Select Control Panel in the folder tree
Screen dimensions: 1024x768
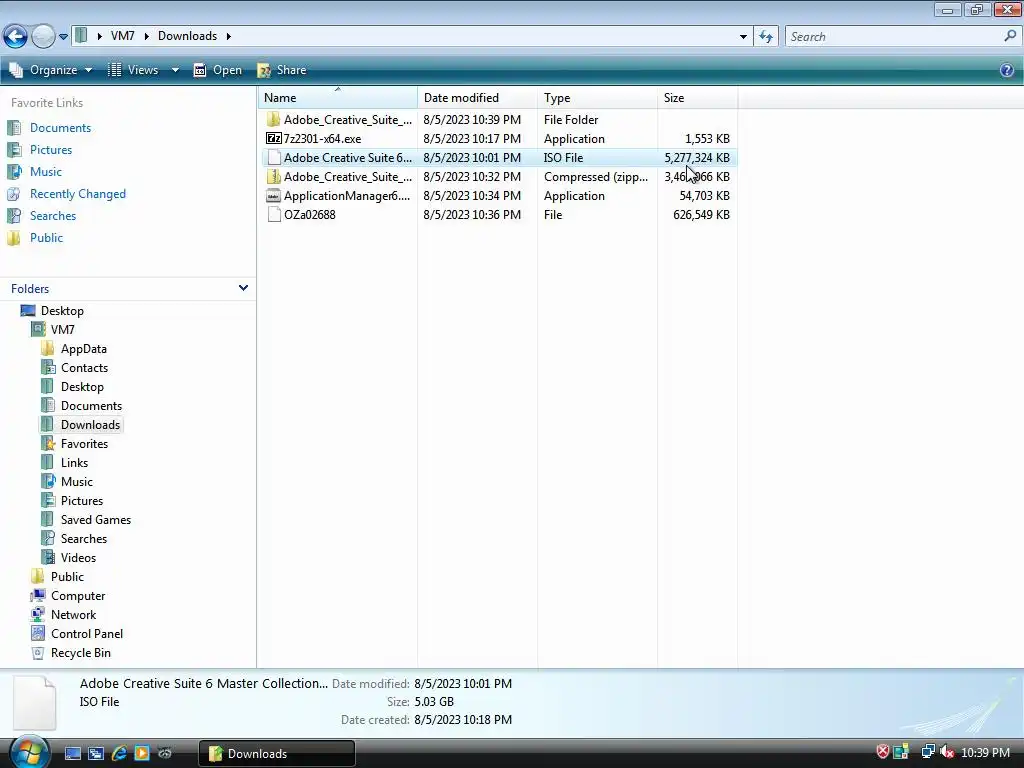tap(87, 633)
